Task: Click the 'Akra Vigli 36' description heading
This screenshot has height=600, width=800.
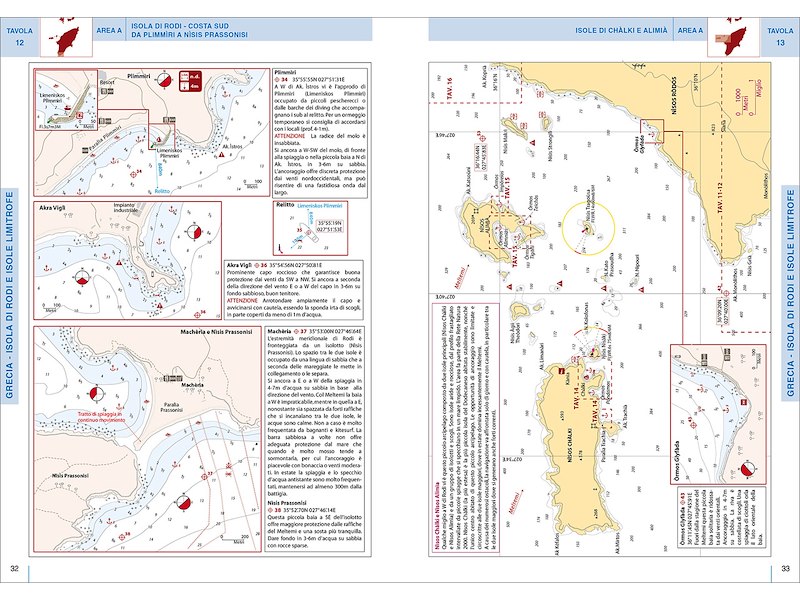Action: click(246, 265)
